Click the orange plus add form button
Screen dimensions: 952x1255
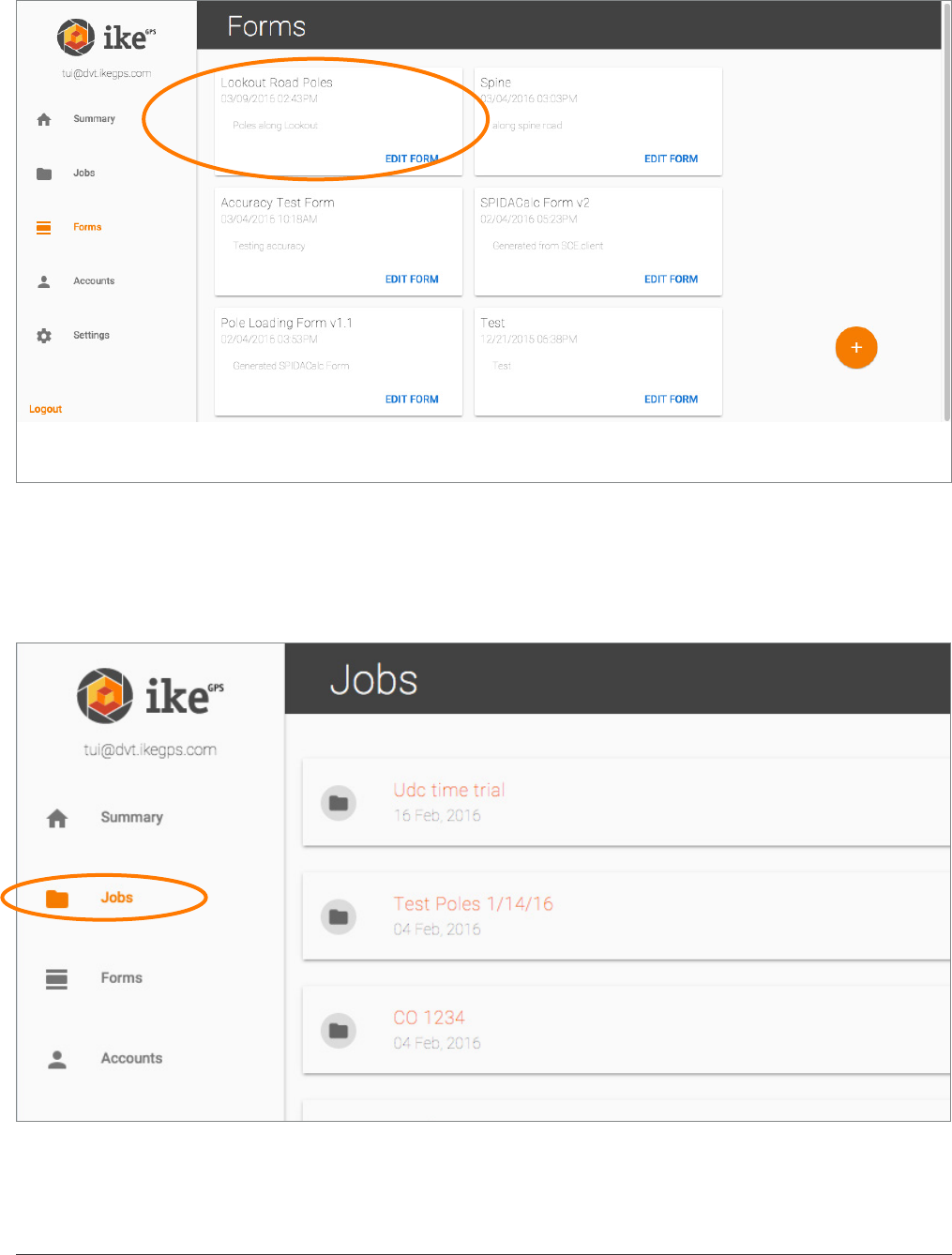click(x=855, y=348)
